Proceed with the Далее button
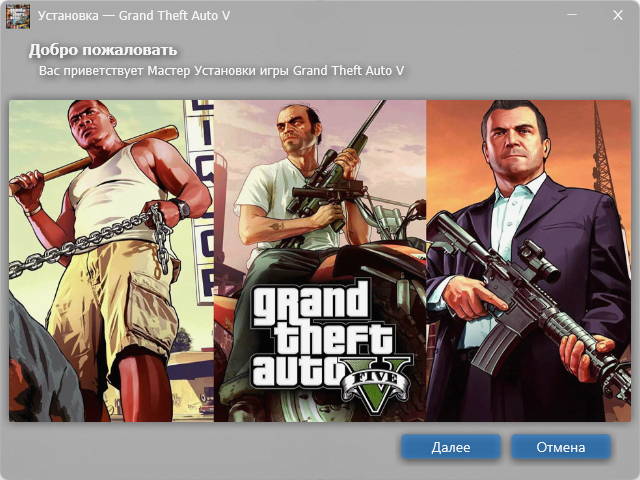Viewport: 640px width, 480px height. point(451,447)
